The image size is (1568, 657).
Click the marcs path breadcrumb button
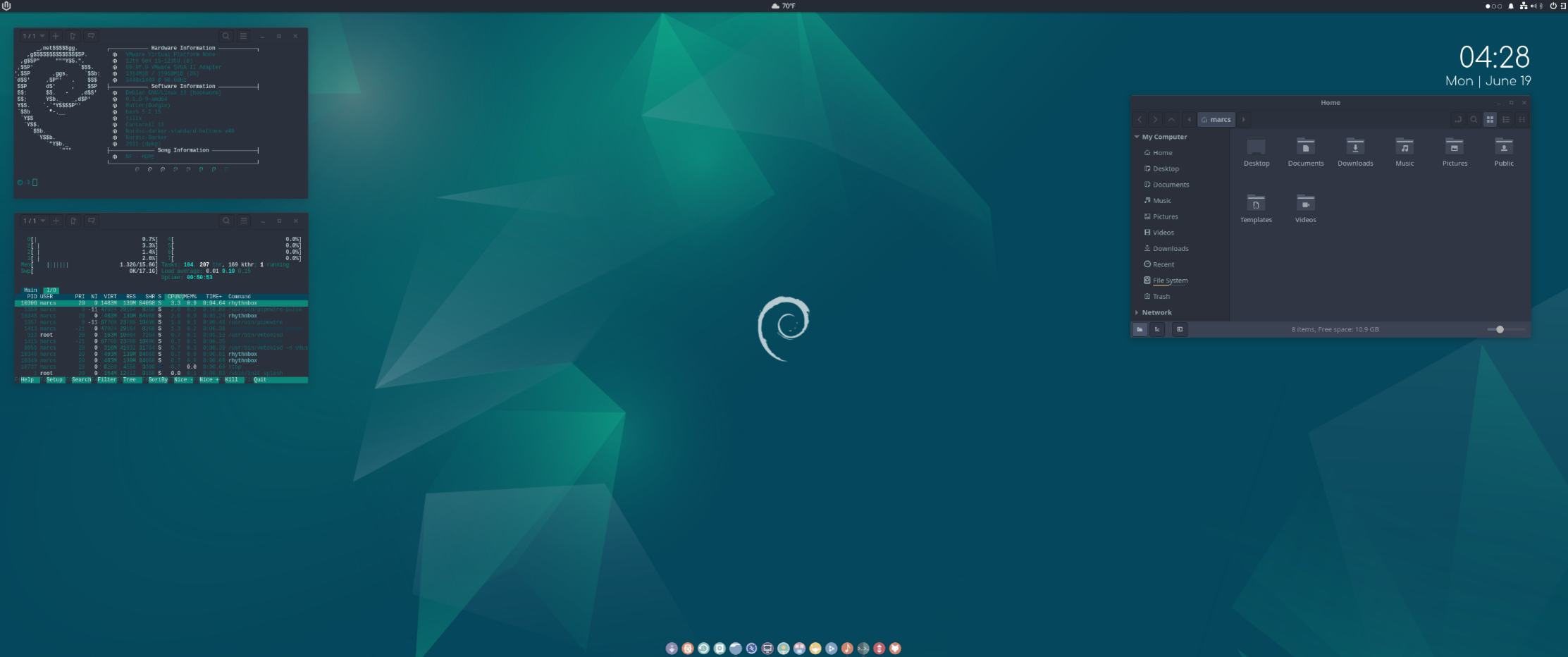pos(1216,120)
